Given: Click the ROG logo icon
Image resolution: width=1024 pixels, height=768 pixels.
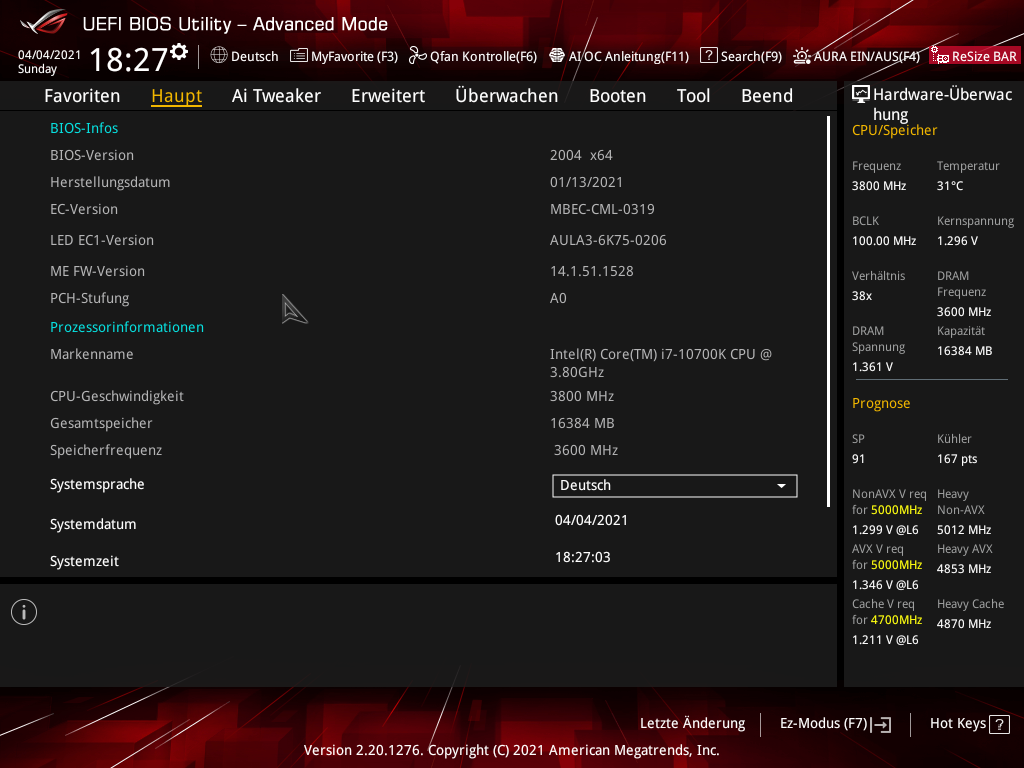Looking at the screenshot, I should 44,22.
